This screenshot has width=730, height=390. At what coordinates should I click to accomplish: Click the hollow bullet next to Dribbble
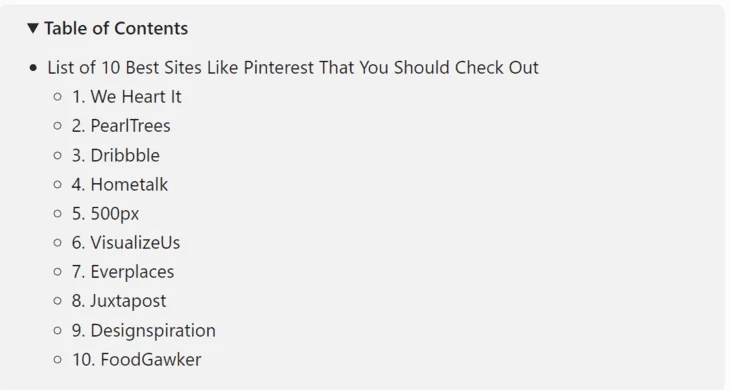(x=58, y=155)
